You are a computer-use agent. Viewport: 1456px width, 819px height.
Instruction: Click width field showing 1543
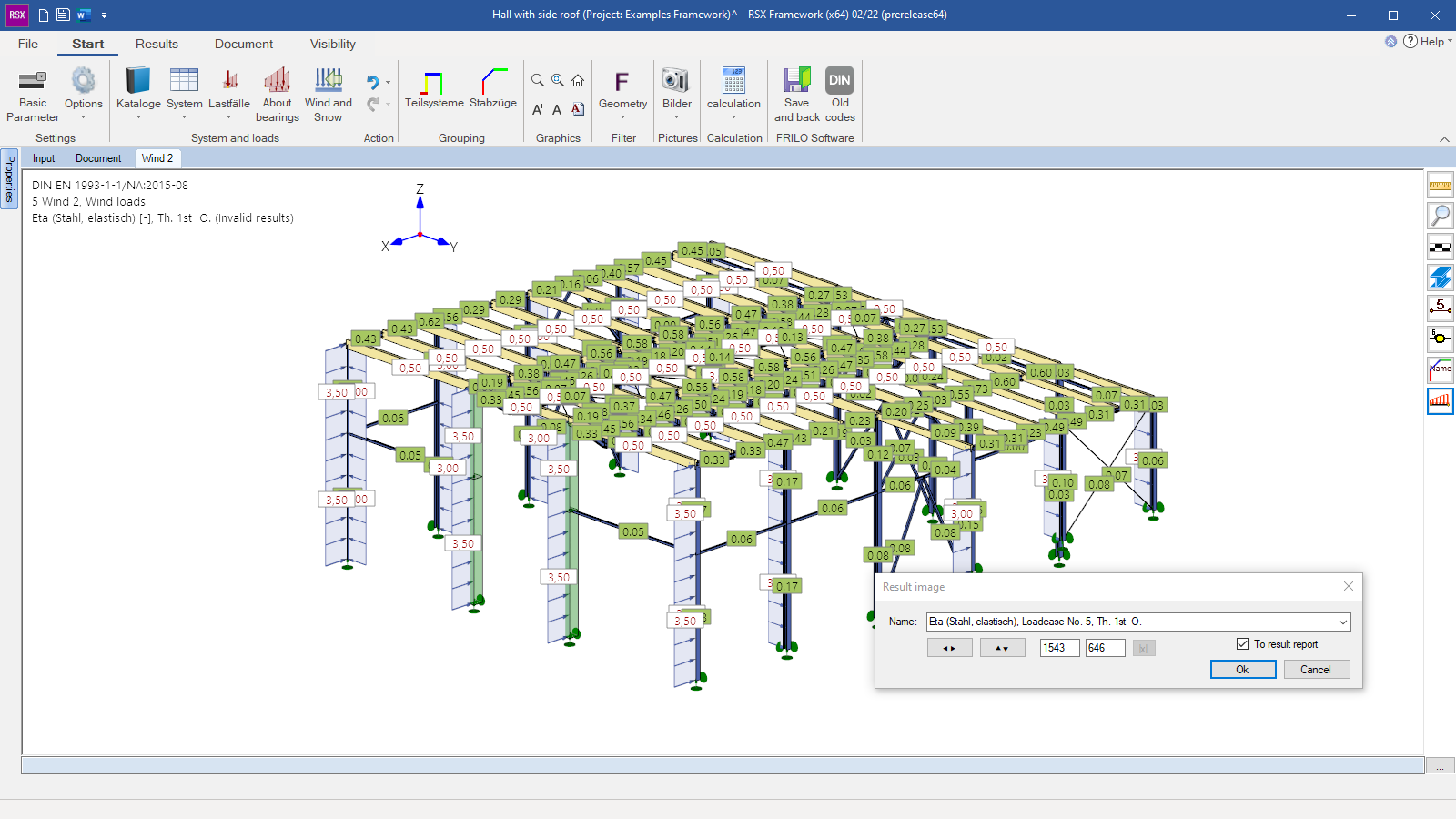(x=1060, y=648)
